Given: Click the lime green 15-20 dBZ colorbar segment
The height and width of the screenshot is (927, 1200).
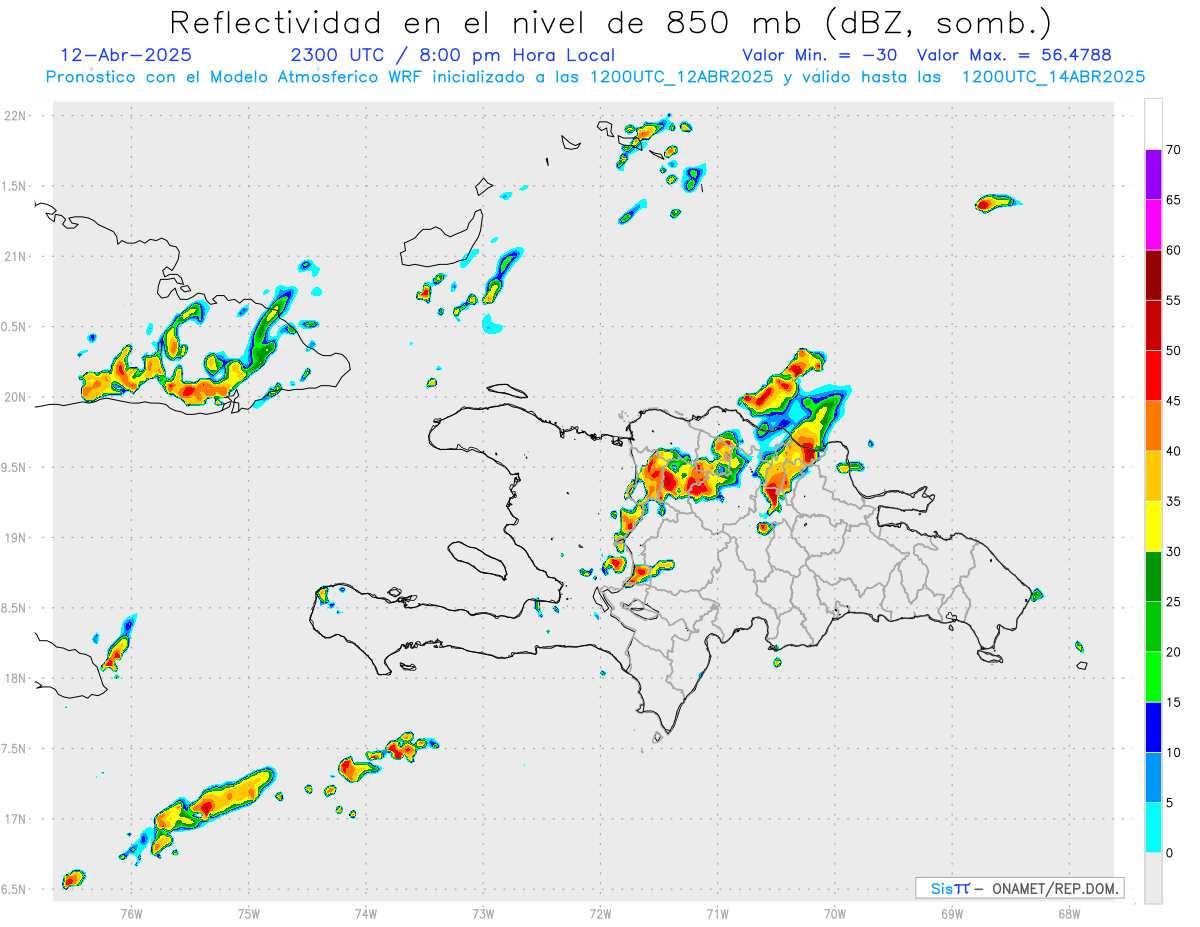Looking at the screenshot, I should point(1153,677).
